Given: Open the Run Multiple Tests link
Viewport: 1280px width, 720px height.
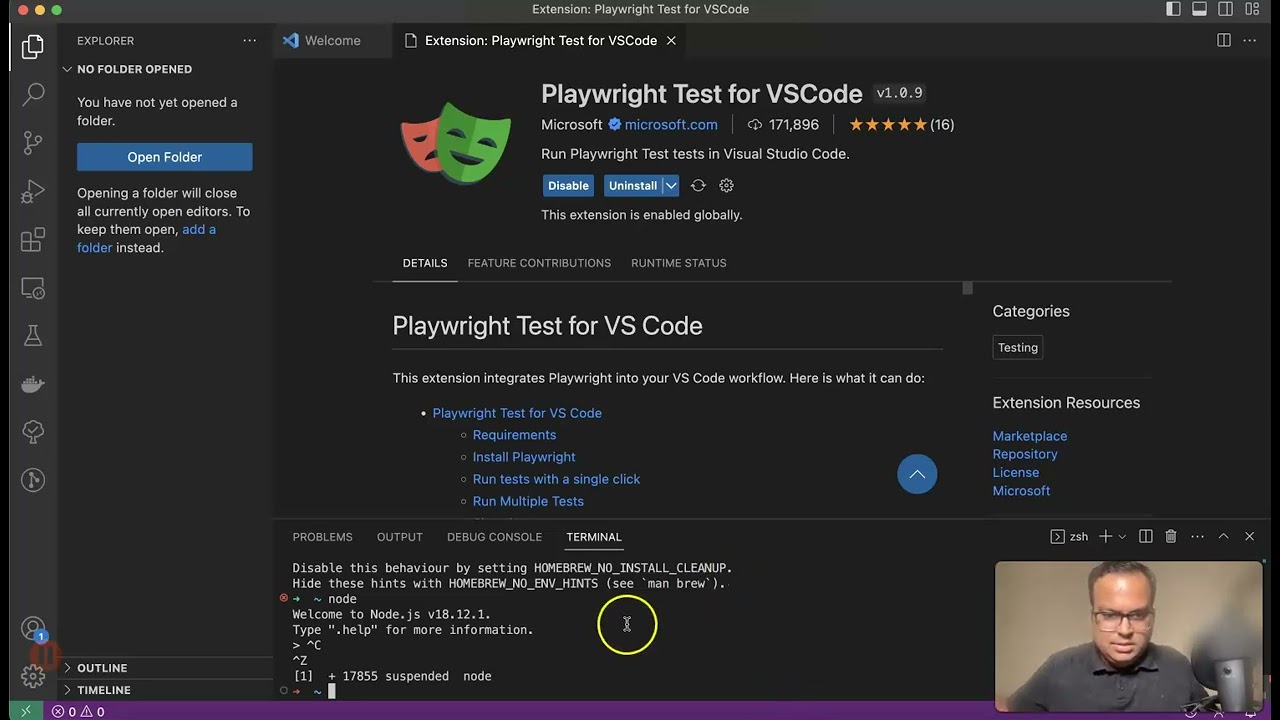Looking at the screenshot, I should click(528, 501).
